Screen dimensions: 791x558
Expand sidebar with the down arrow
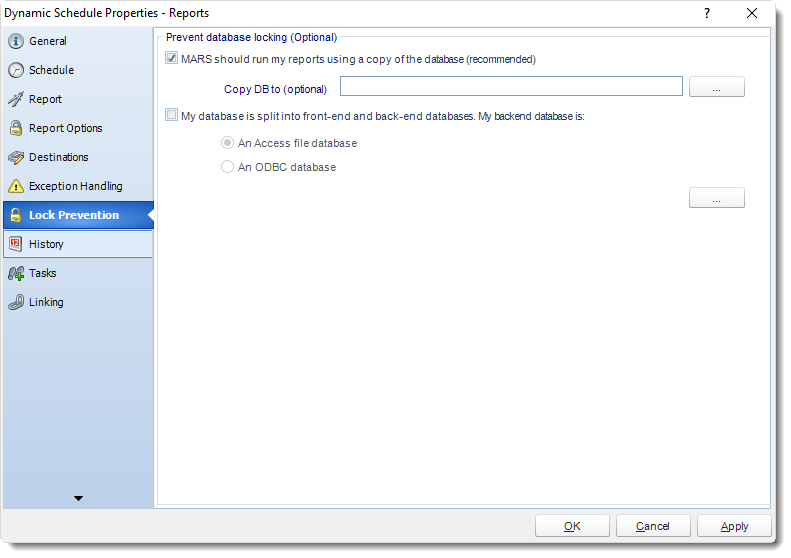(x=78, y=498)
